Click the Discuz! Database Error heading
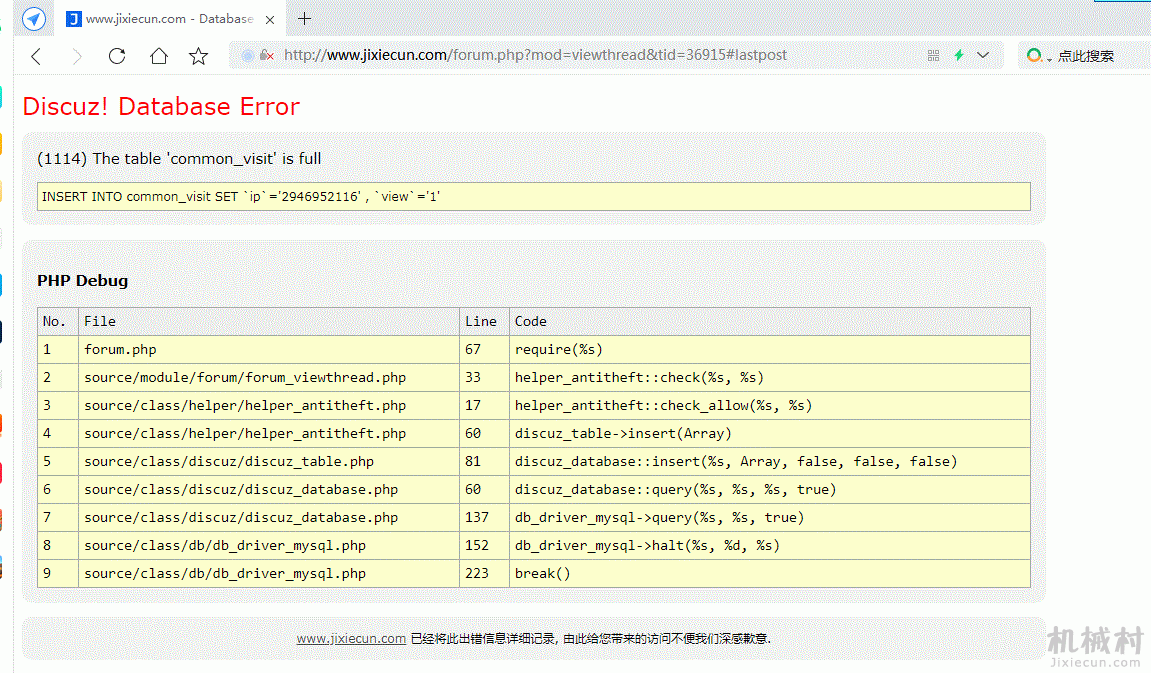1151x673 pixels. coord(161,106)
